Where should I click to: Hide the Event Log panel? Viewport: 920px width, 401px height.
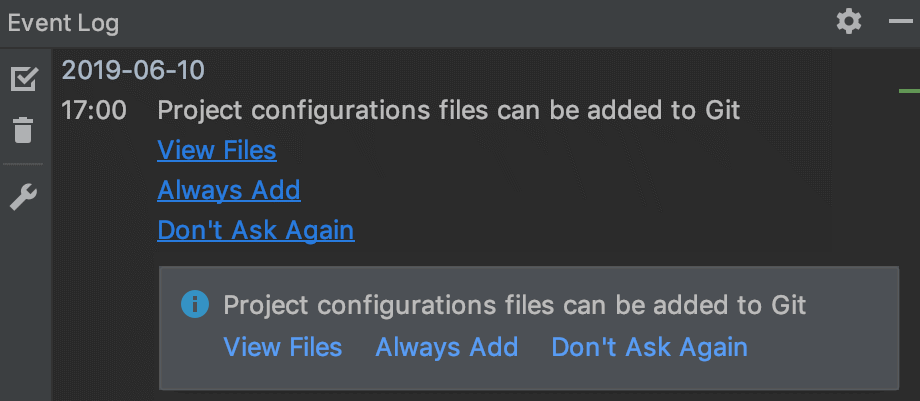pos(899,21)
